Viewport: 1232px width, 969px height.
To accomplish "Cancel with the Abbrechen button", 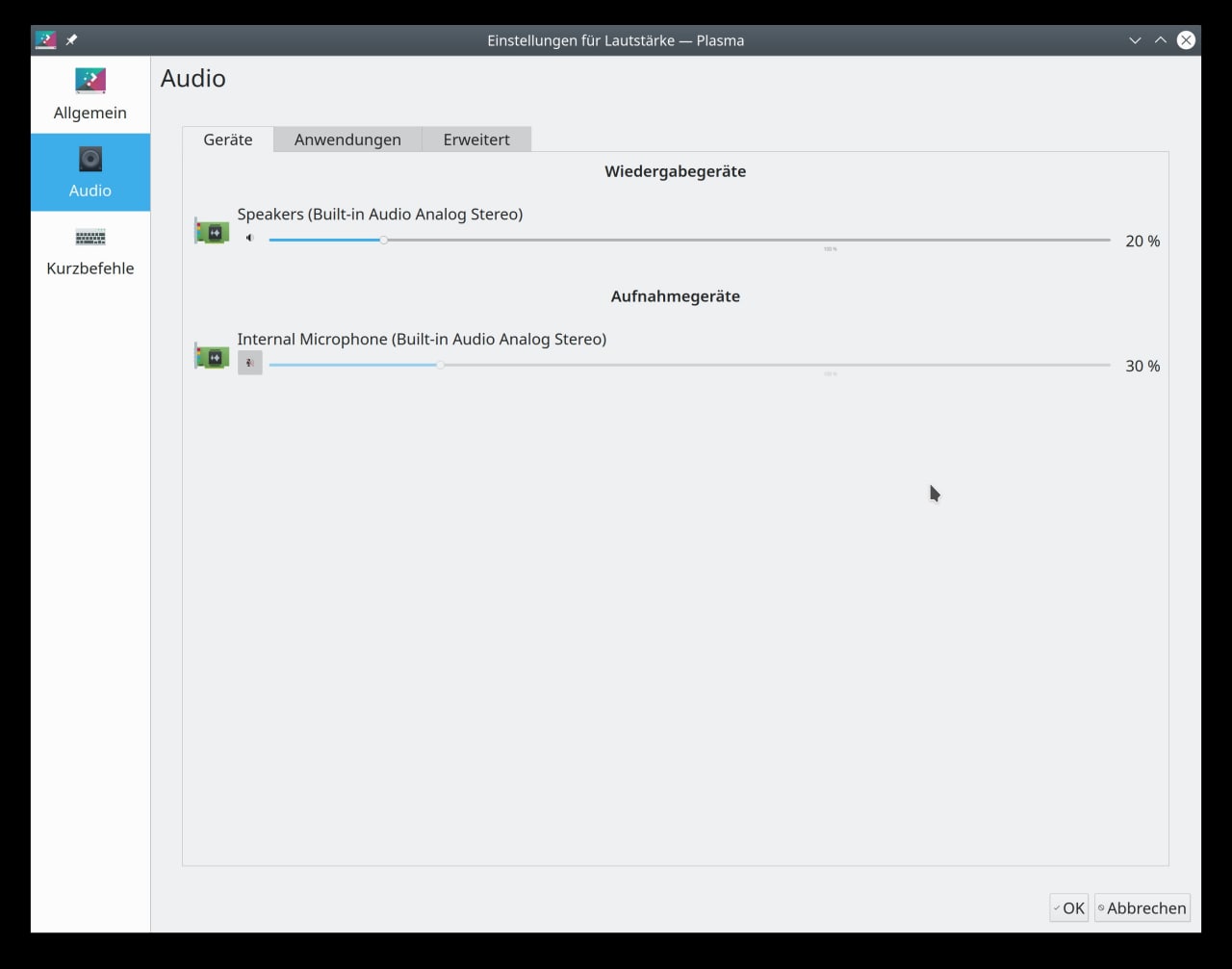I will pyautogui.click(x=1142, y=908).
